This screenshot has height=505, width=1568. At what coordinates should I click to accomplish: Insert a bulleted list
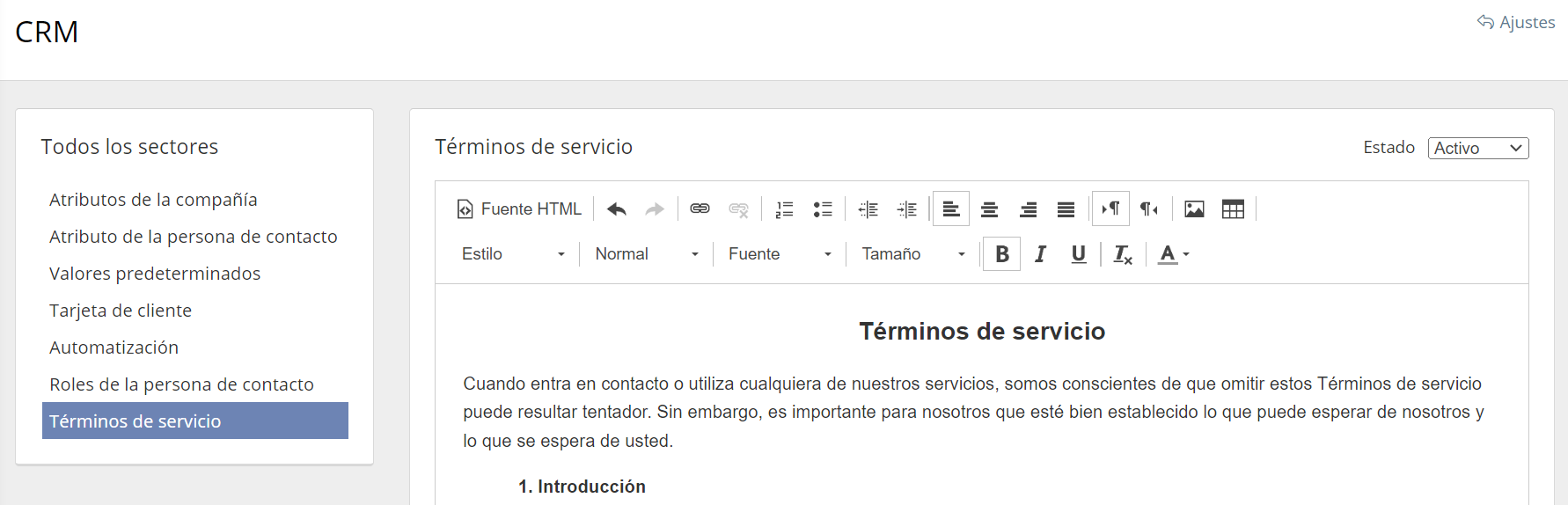pos(823,209)
